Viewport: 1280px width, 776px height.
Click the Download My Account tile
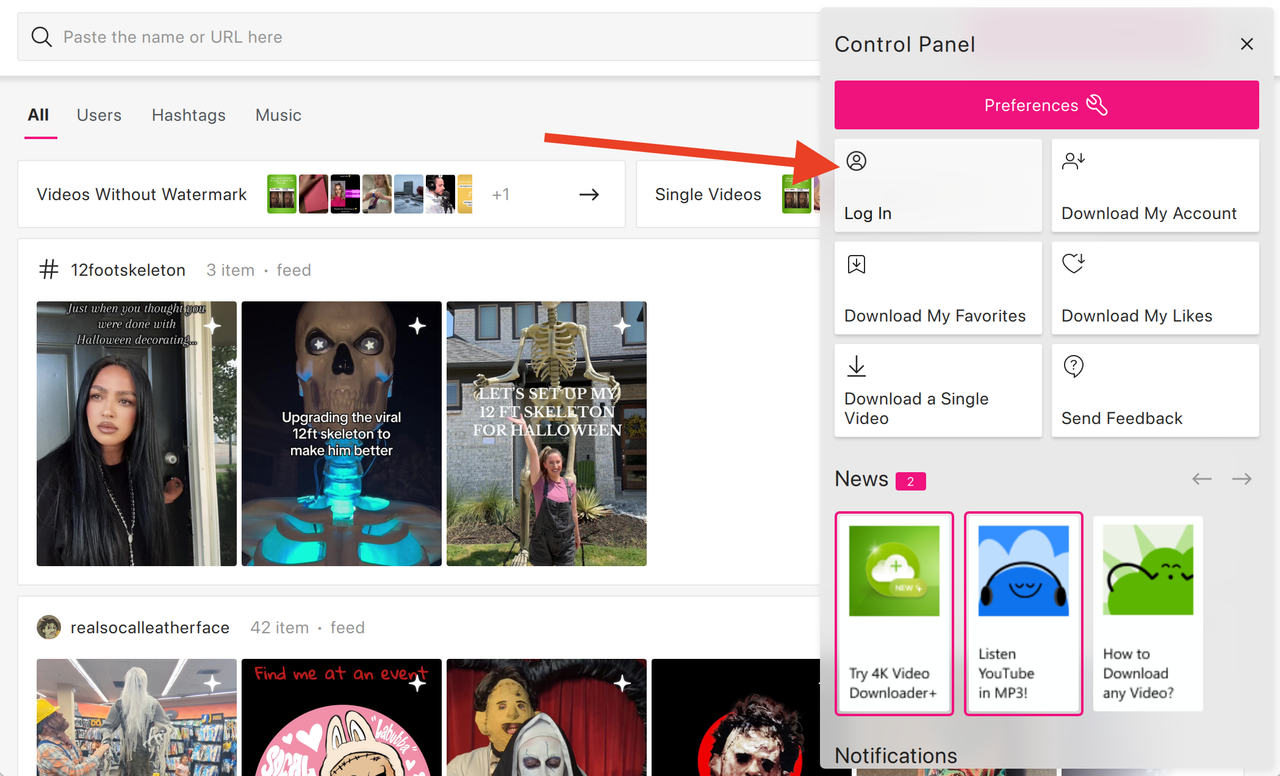(x=1155, y=185)
